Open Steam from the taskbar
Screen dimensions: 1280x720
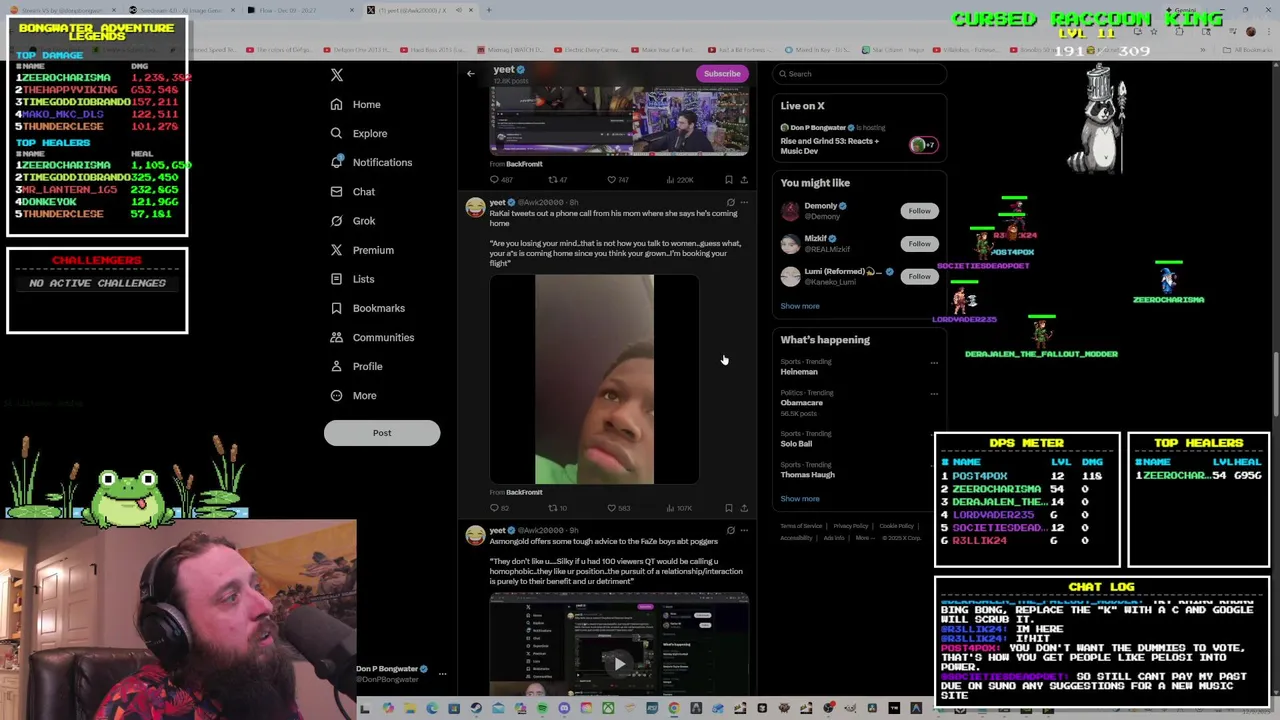(476, 708)
